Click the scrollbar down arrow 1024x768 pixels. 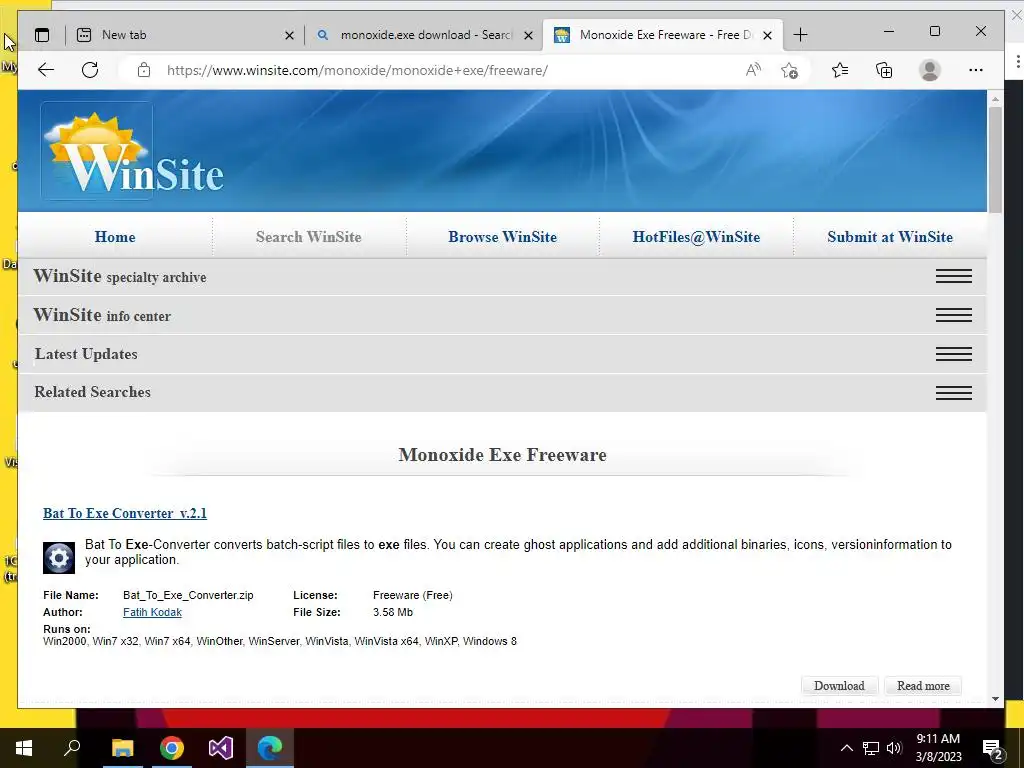(x=995, y=699)
